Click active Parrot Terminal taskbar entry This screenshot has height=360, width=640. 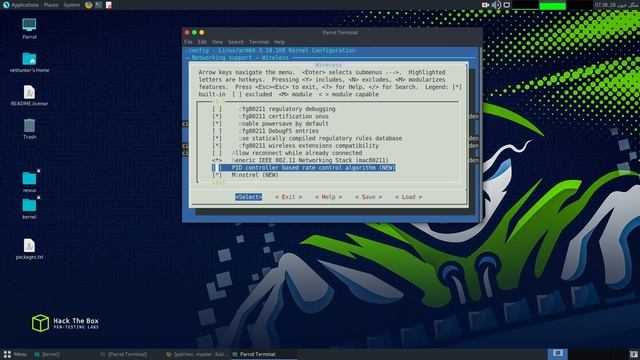click(x=264, y=354)
